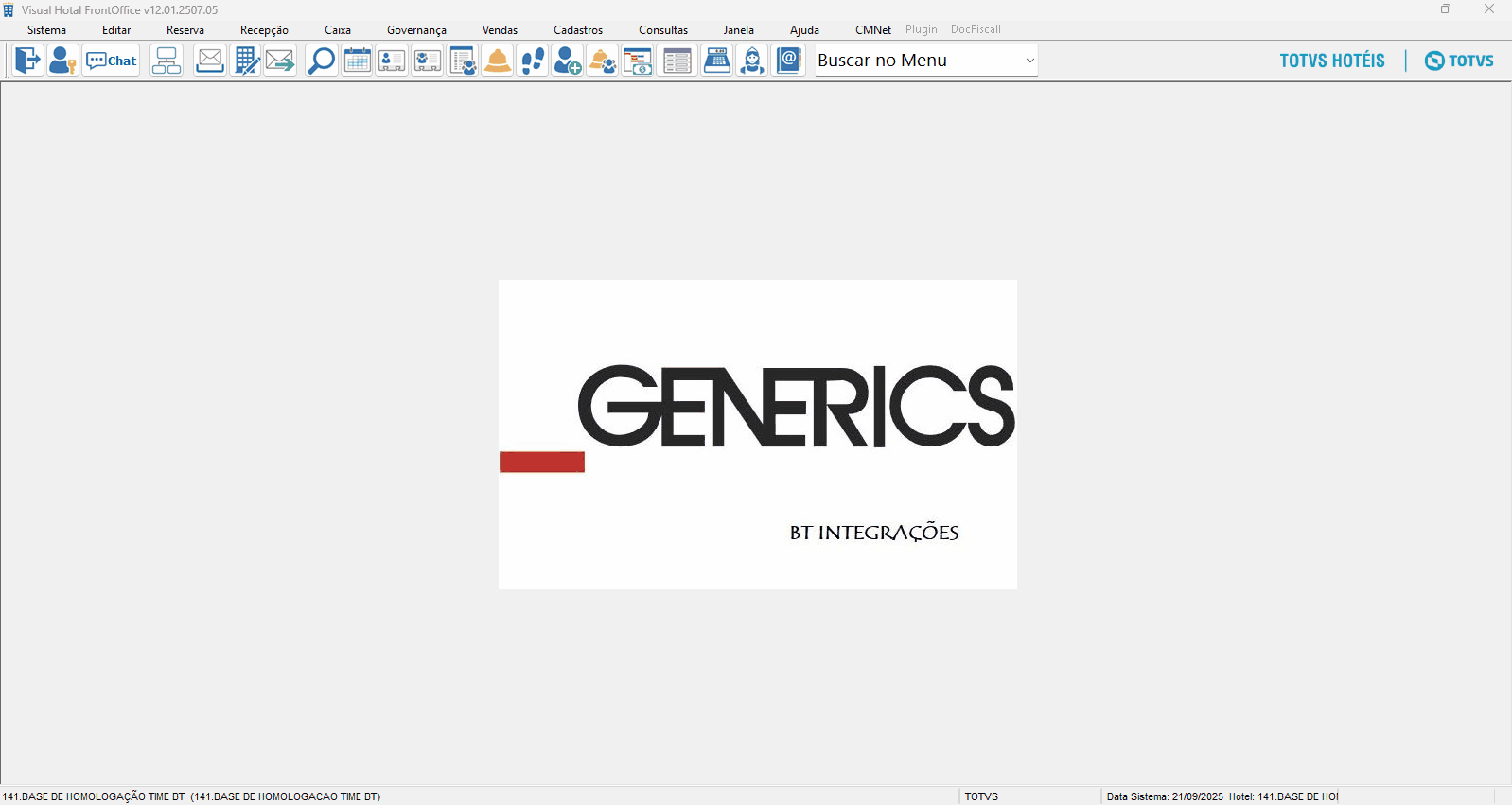Click the window with money icon
Viewport: 1512px width, 805px height.
tap(638, 61)
